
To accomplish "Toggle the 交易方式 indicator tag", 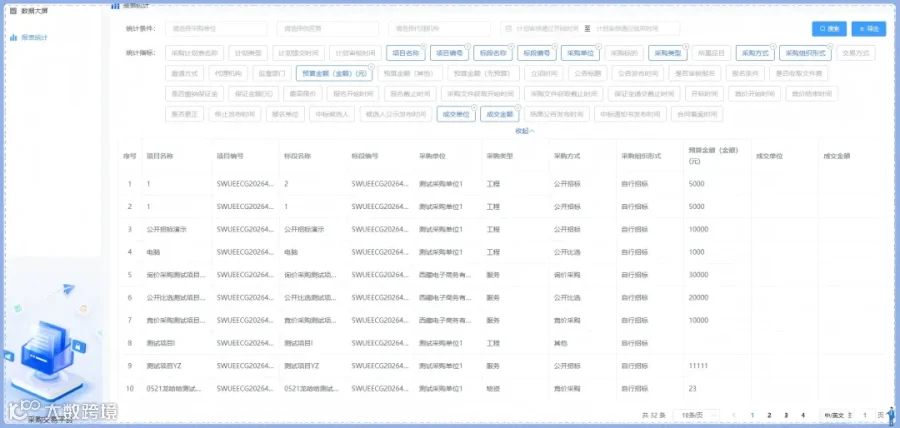I will tap(856, 53).
